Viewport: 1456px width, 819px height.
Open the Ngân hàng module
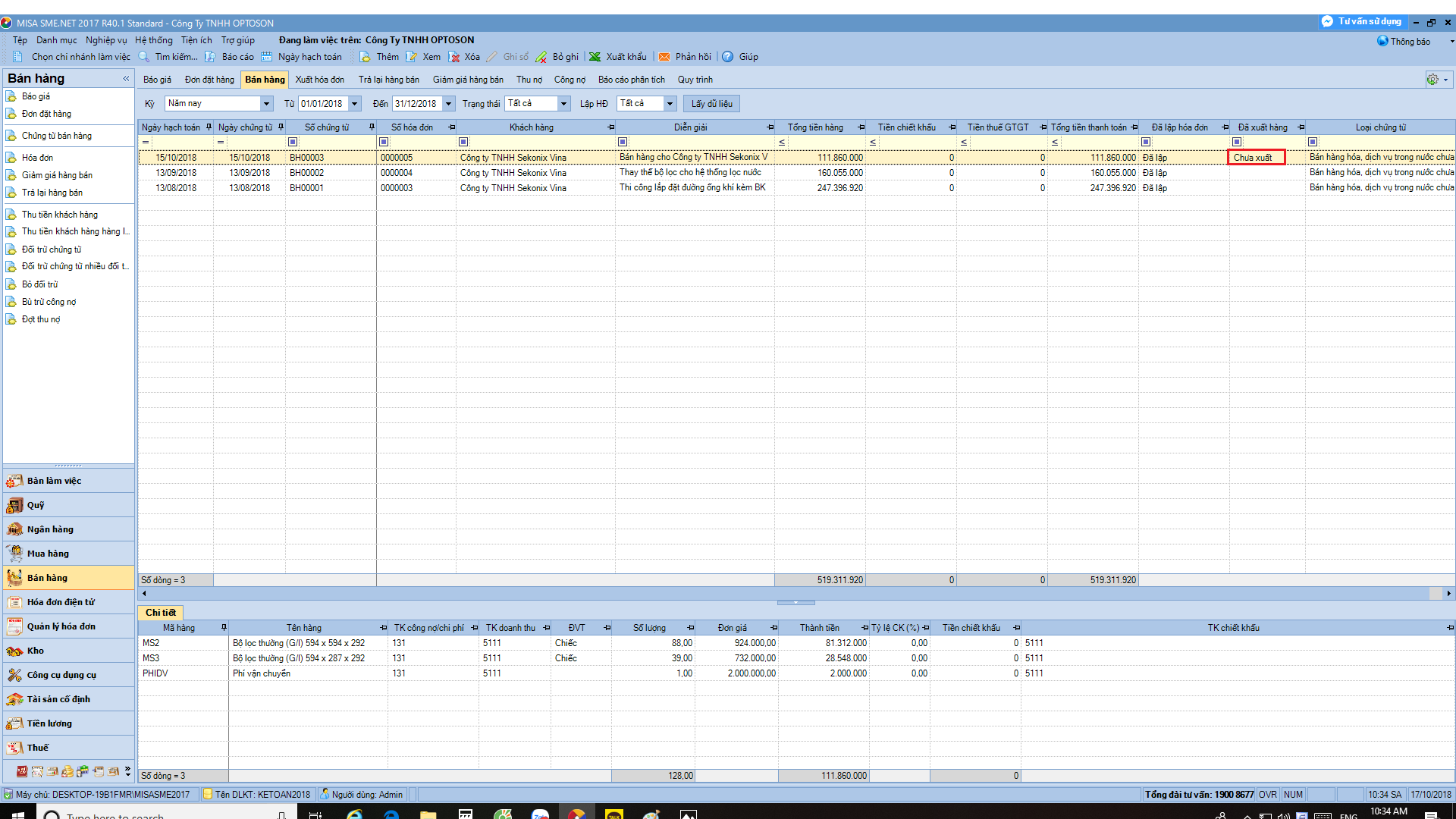tap(68, 529)
